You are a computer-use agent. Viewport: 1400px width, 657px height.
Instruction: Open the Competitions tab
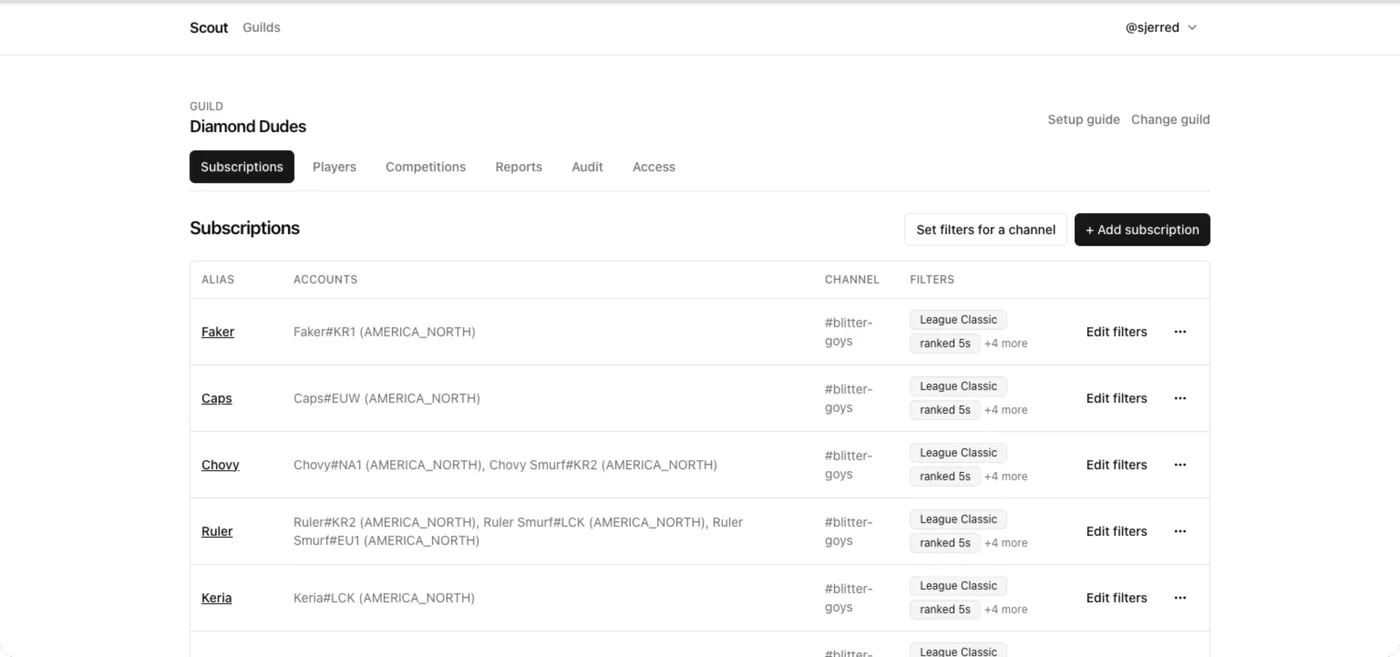pyautogui.click(x=426, y=167)
